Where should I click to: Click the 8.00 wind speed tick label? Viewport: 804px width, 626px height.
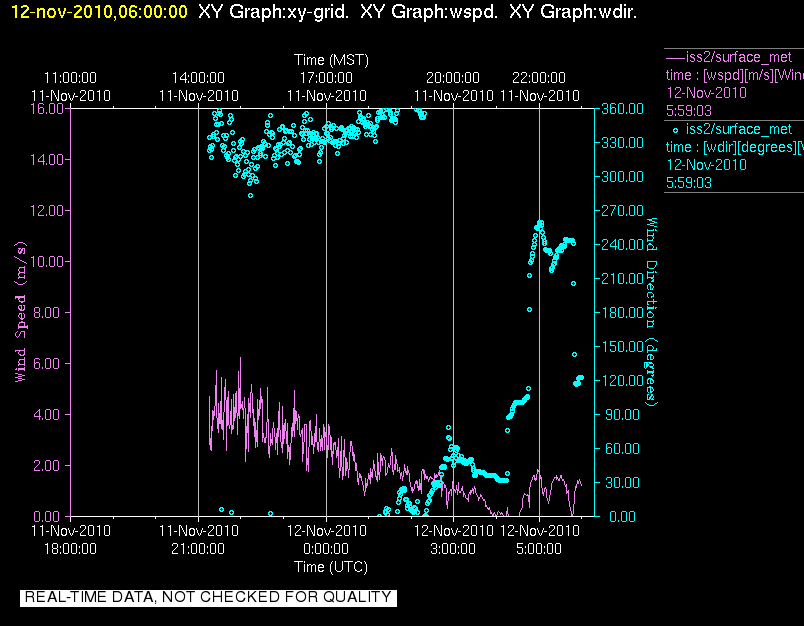click(47, 313)
